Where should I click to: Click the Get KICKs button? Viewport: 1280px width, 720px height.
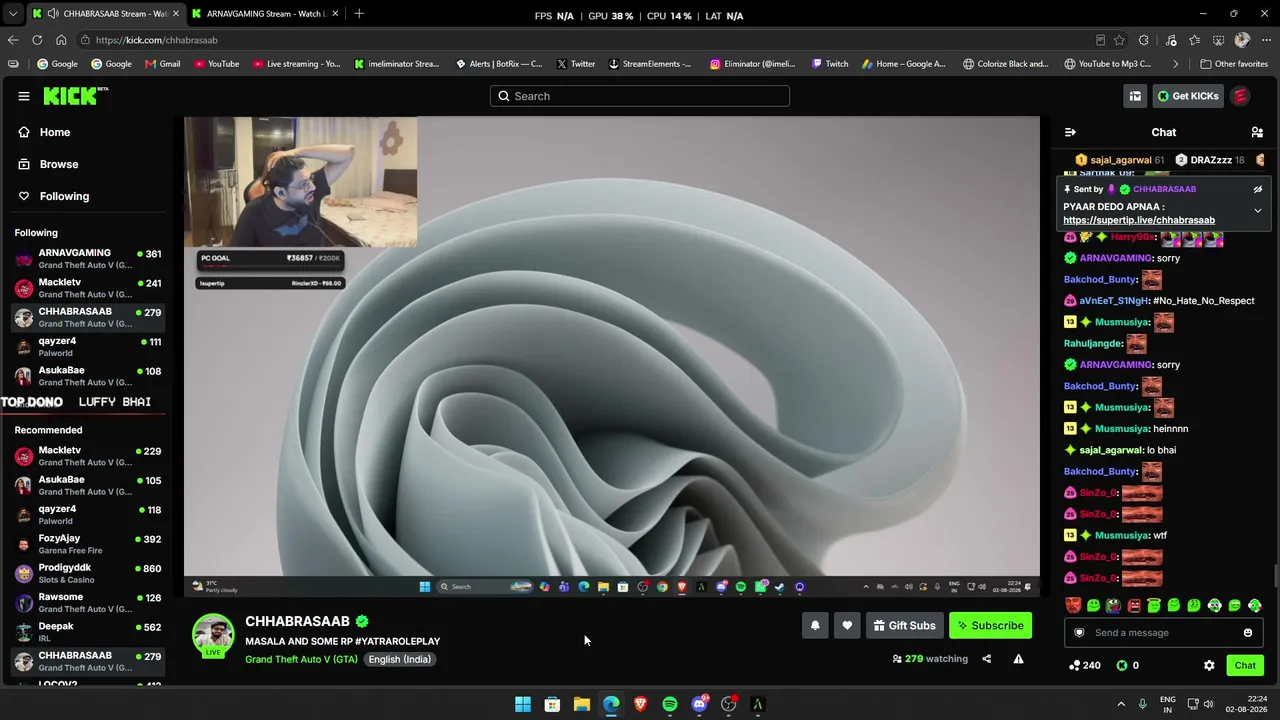(1187, 96)
